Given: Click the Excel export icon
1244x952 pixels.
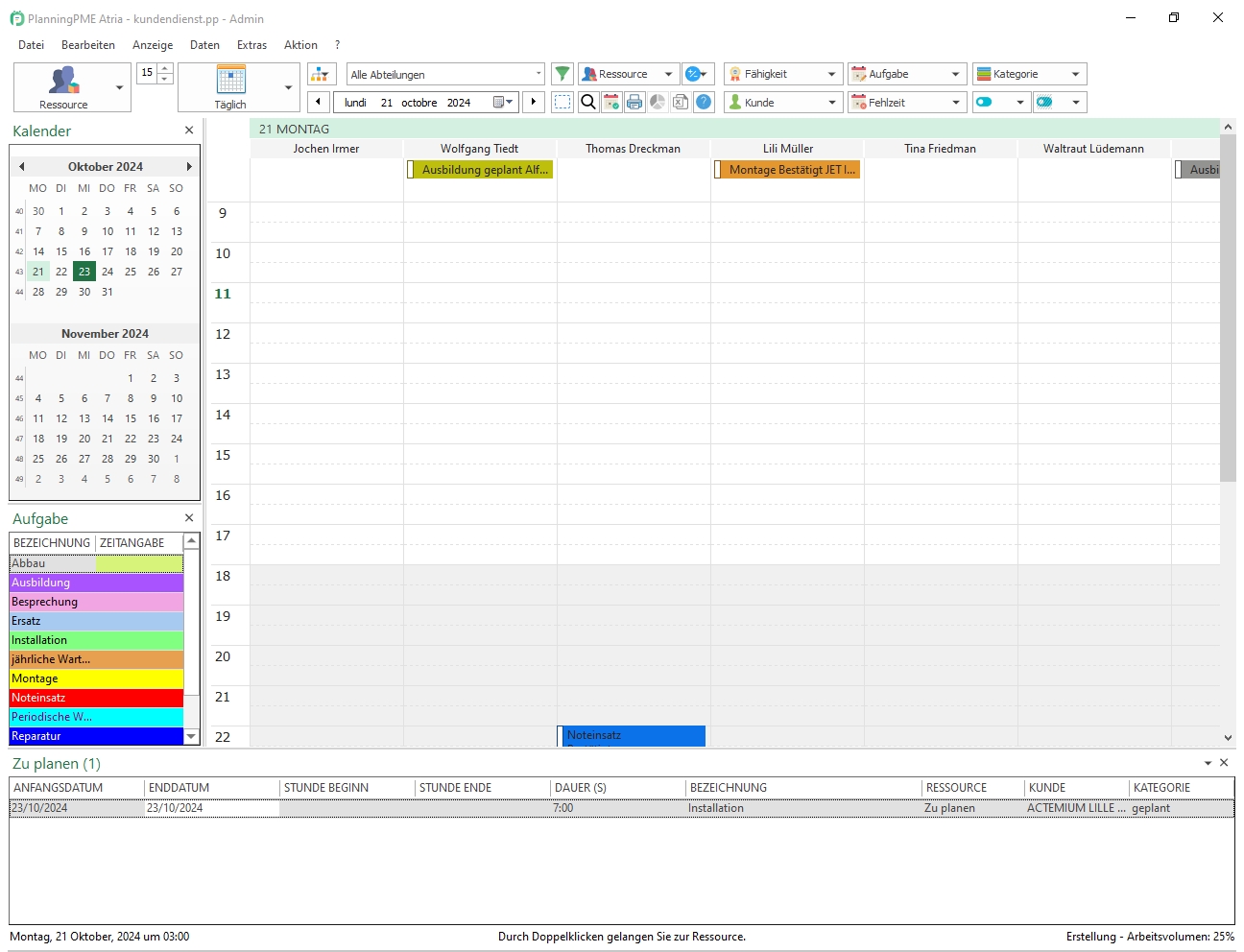Looking at the screenshot, I should [681, 102].
